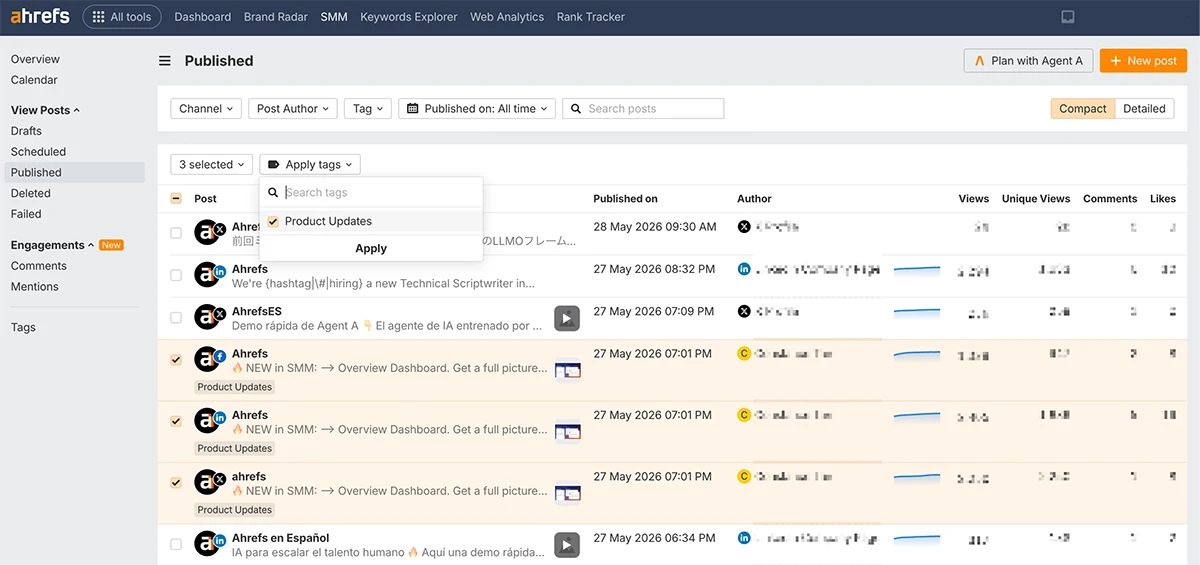1200x565 pixels.
Task: Open the hamburger menu beside Published
Action: tap(165, 61)
